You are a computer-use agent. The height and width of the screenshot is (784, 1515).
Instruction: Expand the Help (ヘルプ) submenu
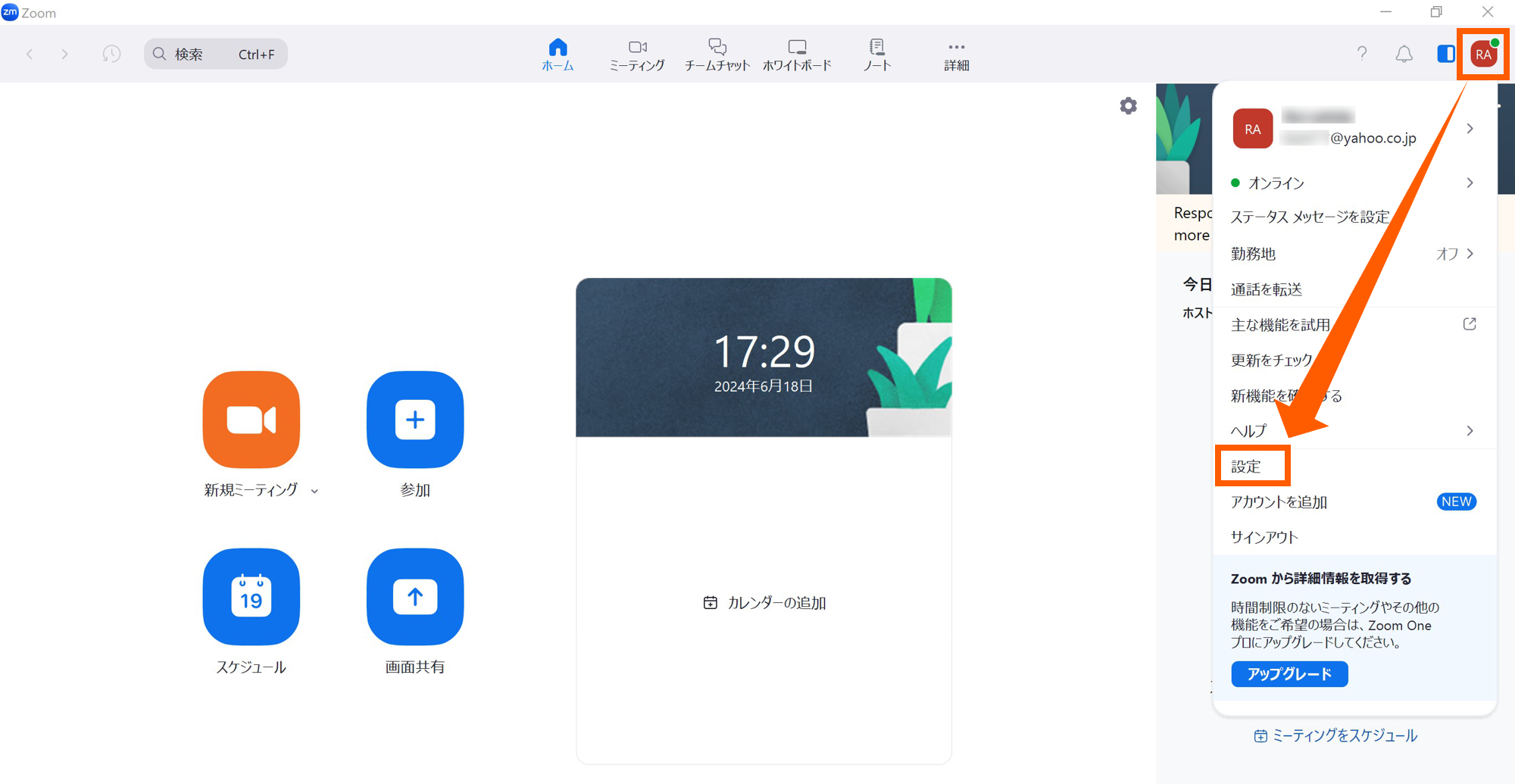click(x=1469, y=431)
